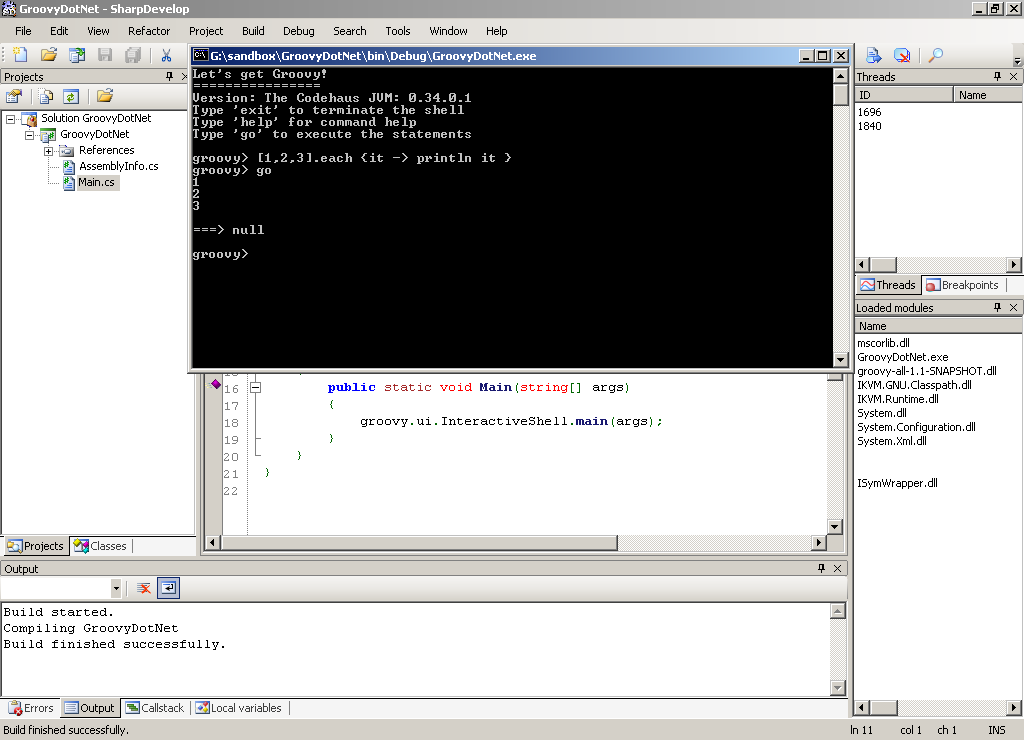Open the Project menu

(206, 31)
